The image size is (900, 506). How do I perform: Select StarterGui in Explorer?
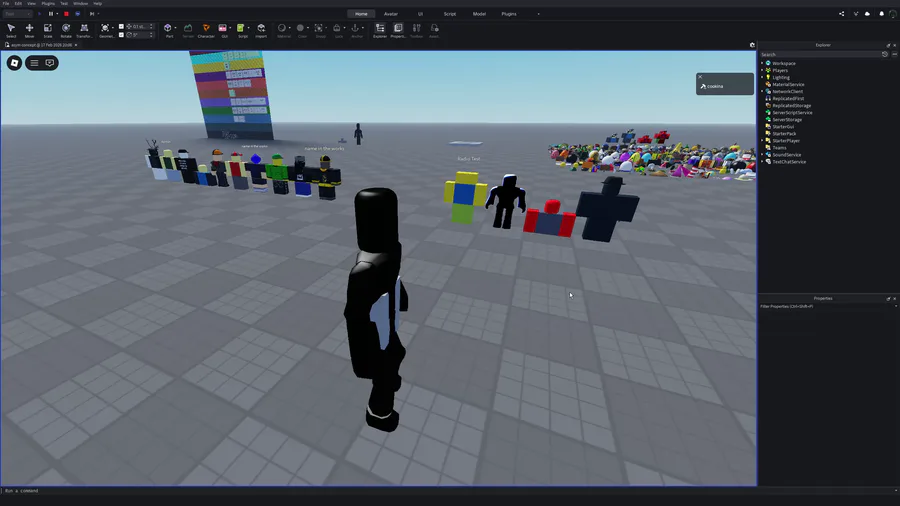(783, 127)
